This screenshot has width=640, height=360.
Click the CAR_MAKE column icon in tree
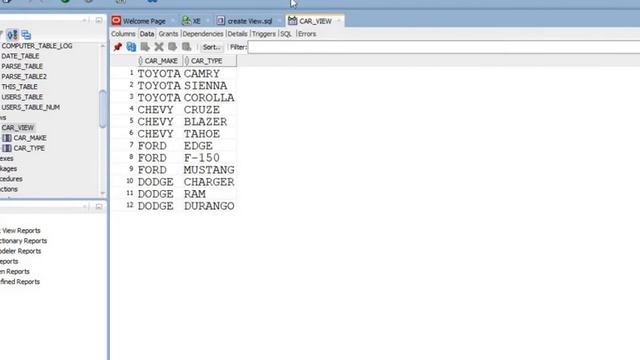(7, 138)
